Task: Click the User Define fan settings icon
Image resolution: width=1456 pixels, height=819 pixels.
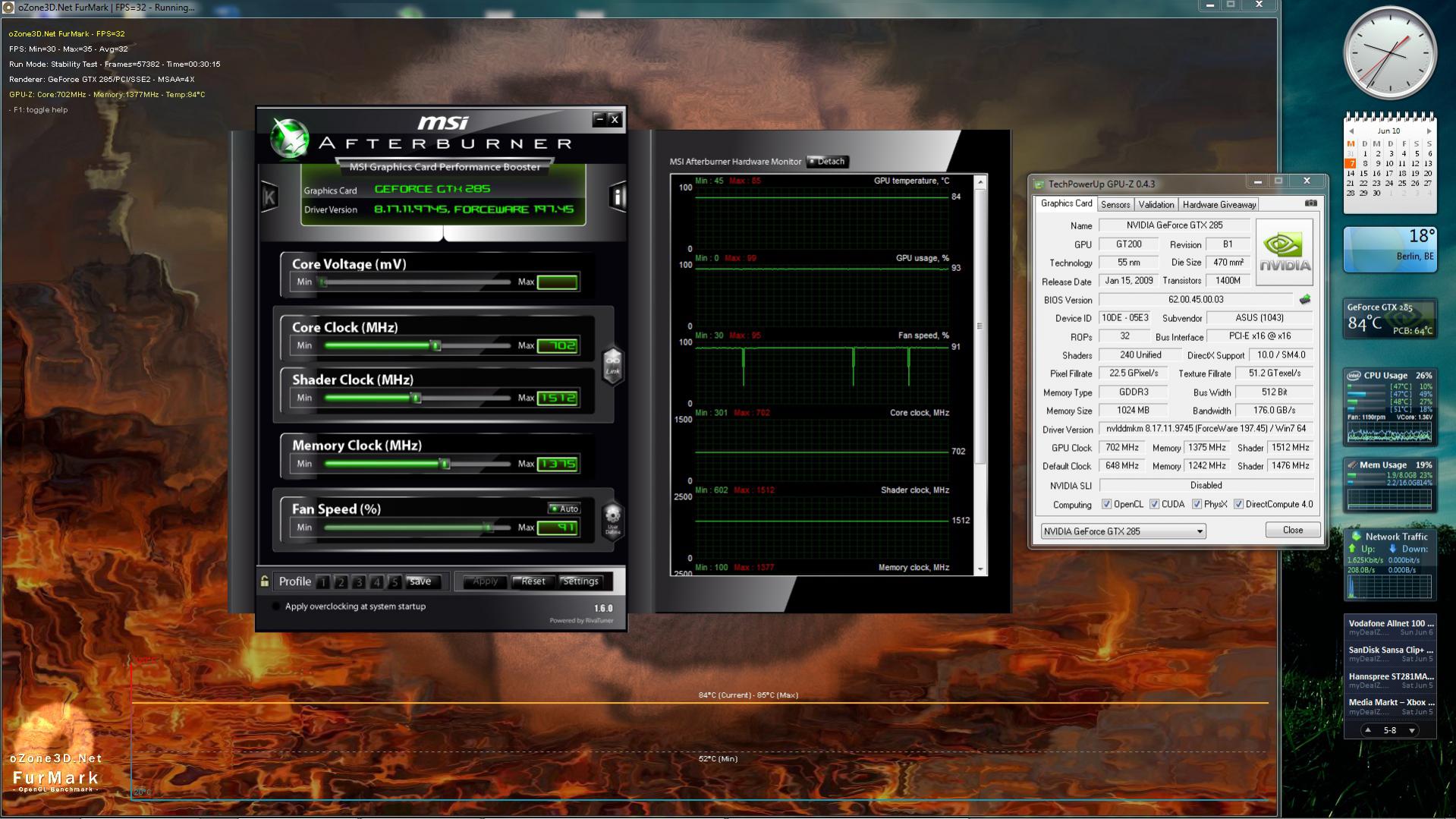Action: pyautogui.click(x=612, y=520)
